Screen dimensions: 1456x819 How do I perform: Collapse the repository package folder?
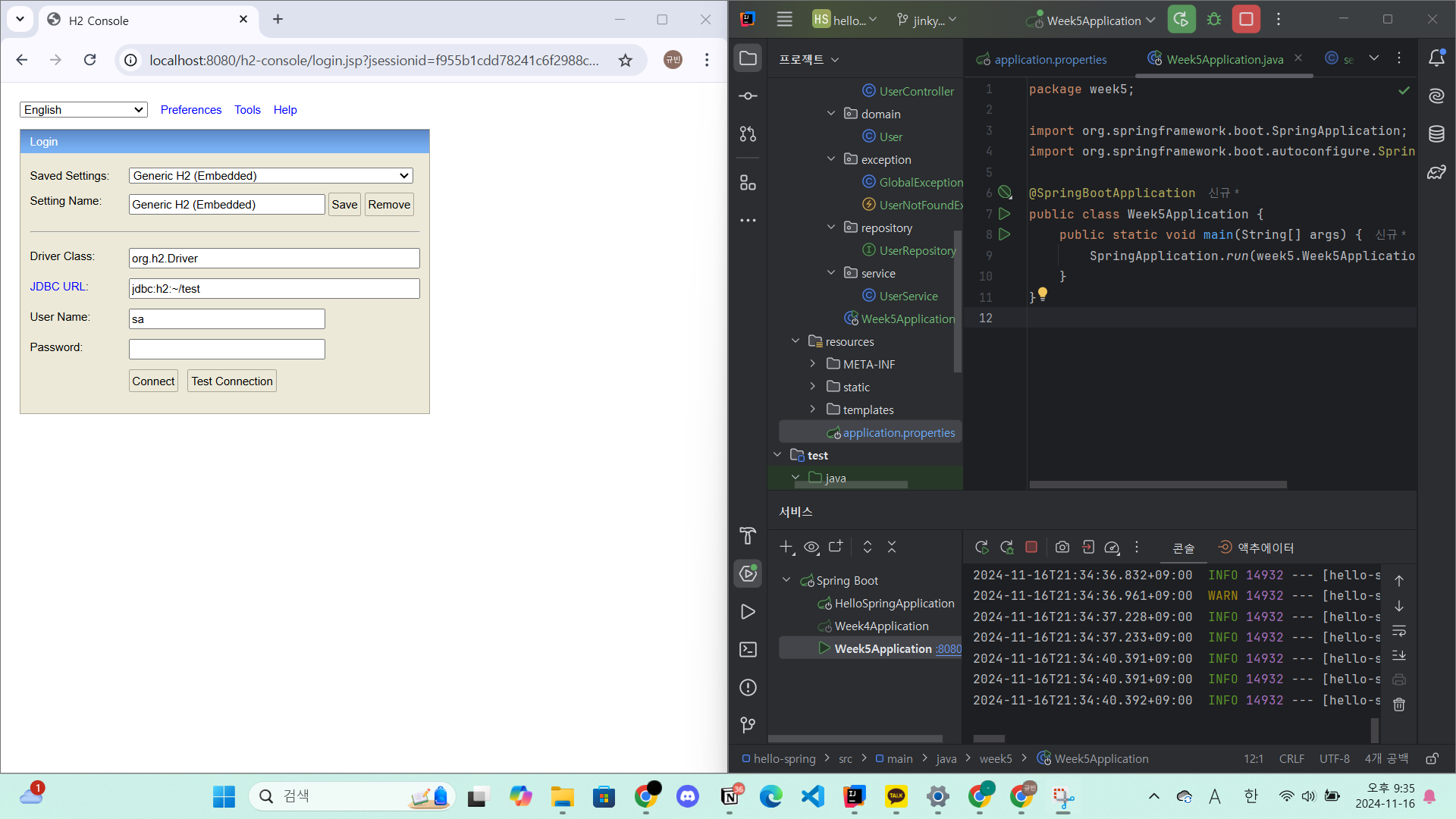[831, 227]
